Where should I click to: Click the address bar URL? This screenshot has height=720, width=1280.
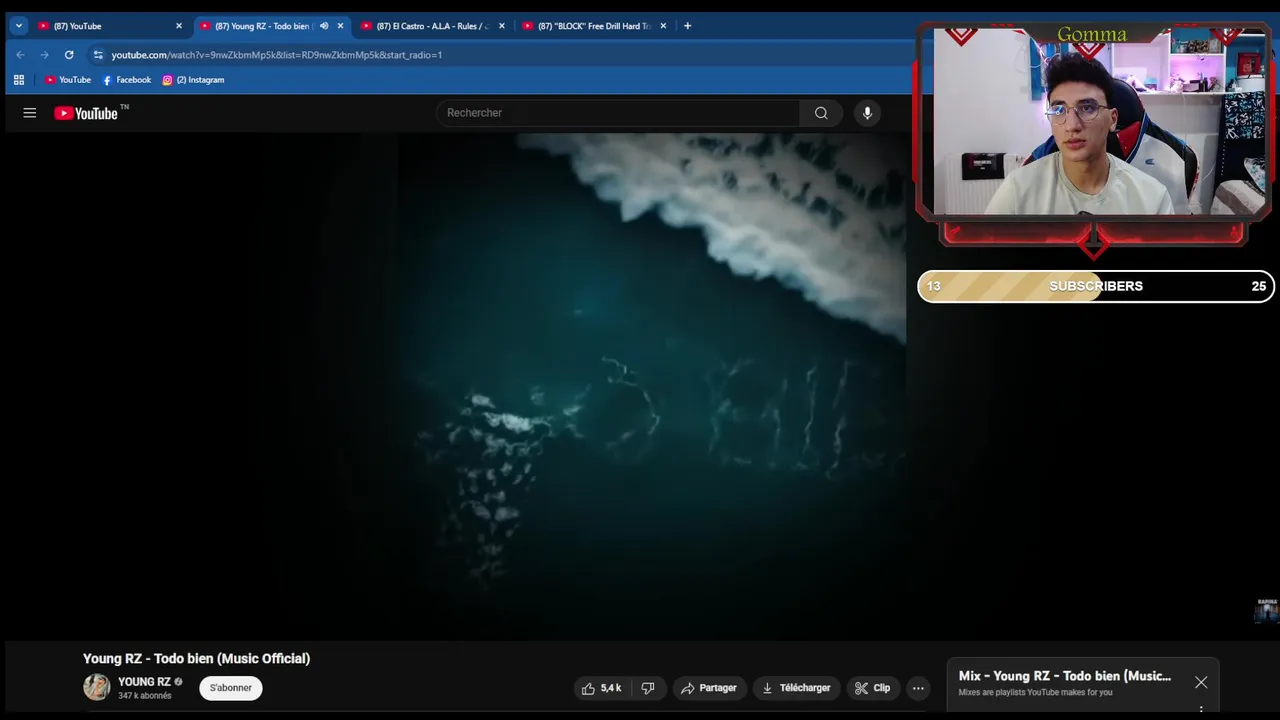pyautogui.click(x=277, y=55)
